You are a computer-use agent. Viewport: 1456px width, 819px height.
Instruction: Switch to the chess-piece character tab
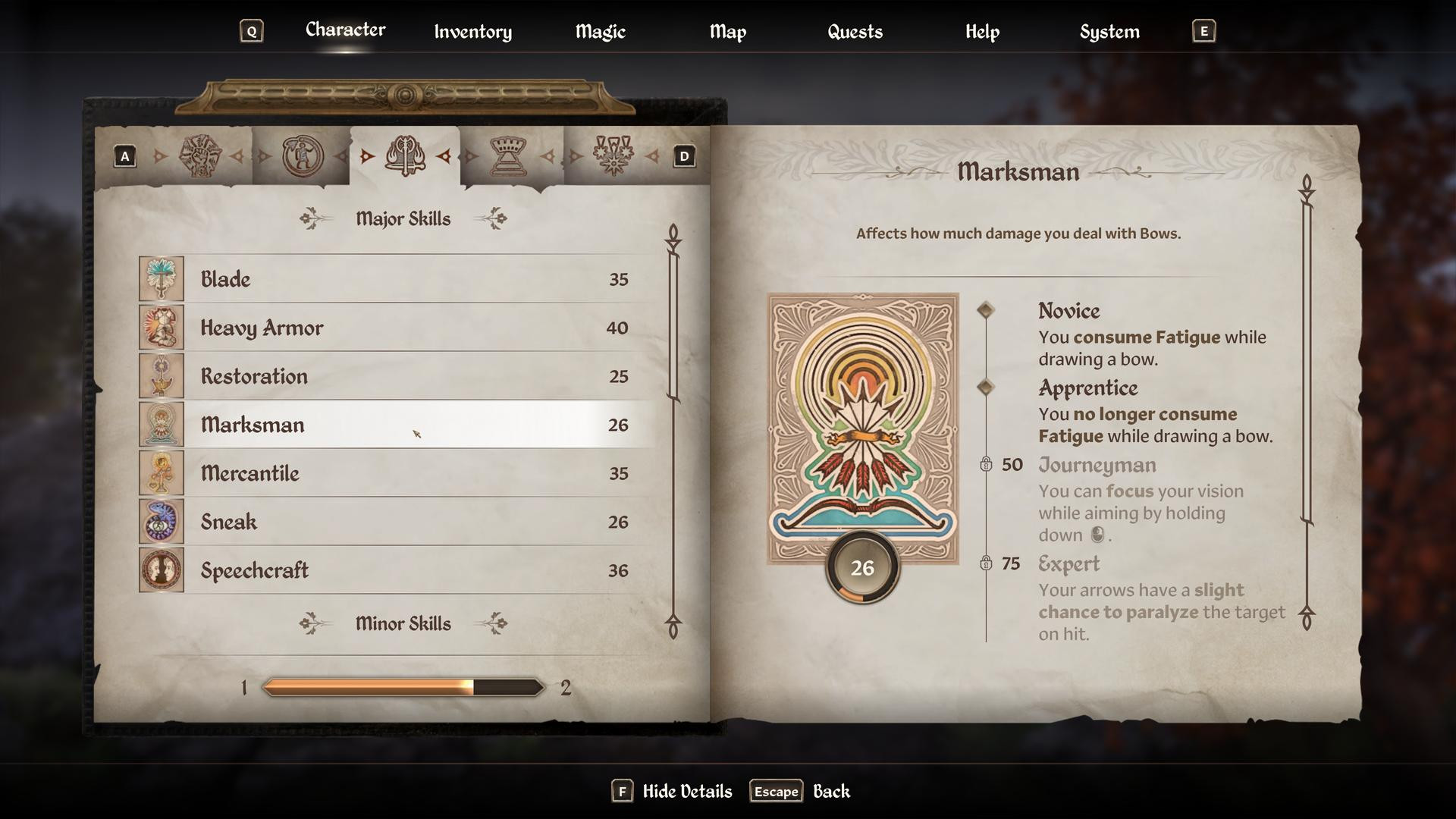click(x=508, y=156)
